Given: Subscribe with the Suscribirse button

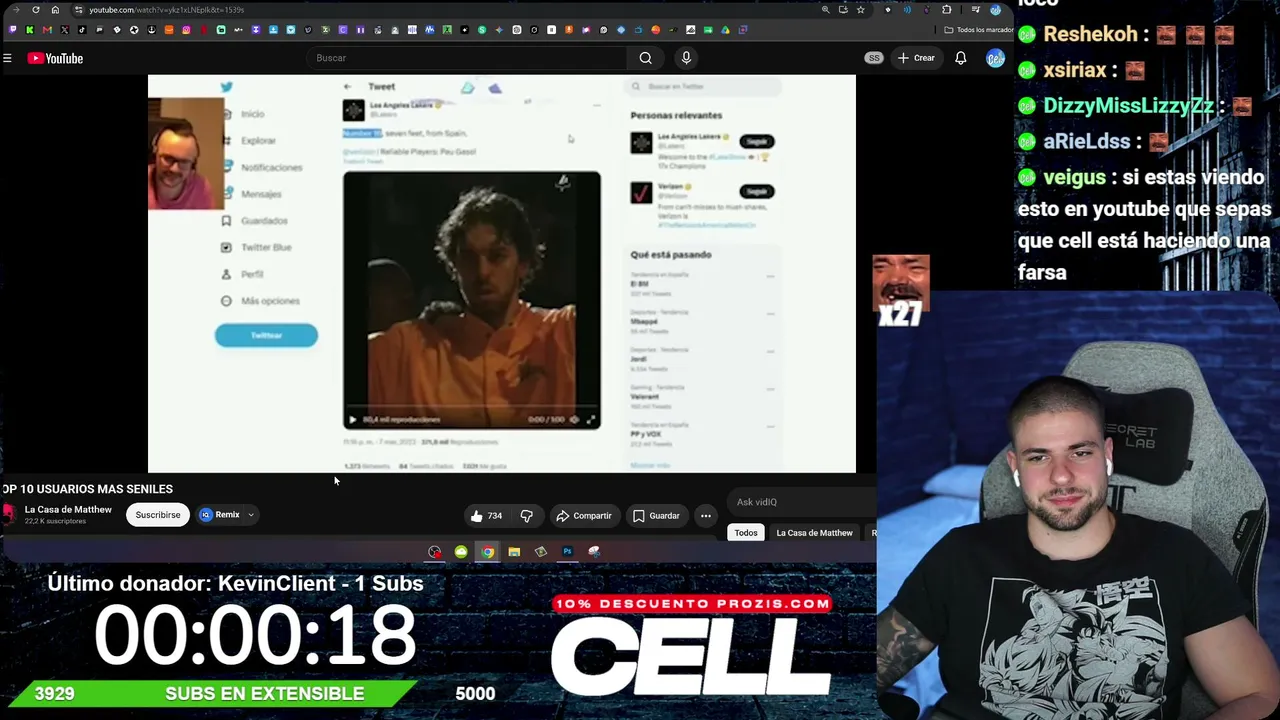Looking at the screenshot, I should (x=158, y=515).
